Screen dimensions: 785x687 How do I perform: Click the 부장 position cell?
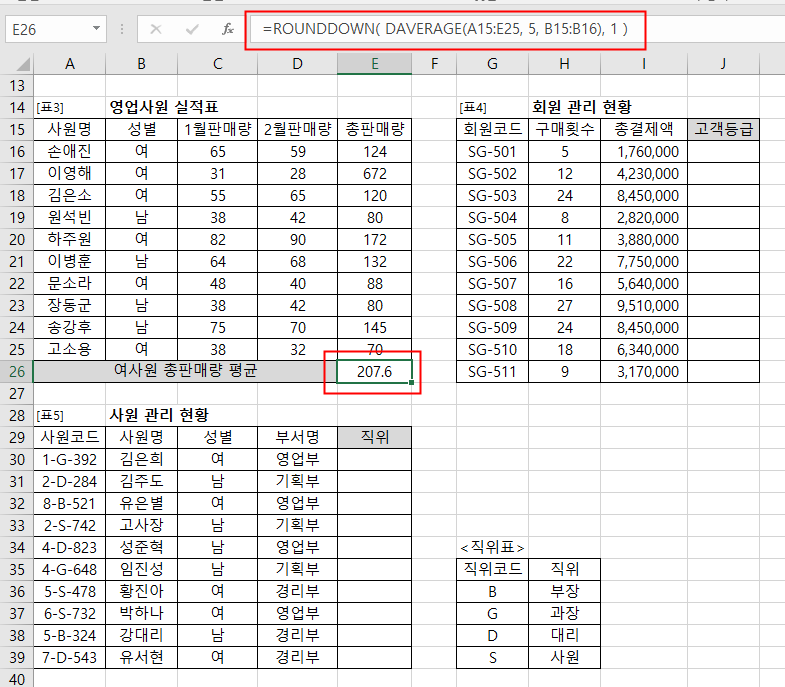565,591
